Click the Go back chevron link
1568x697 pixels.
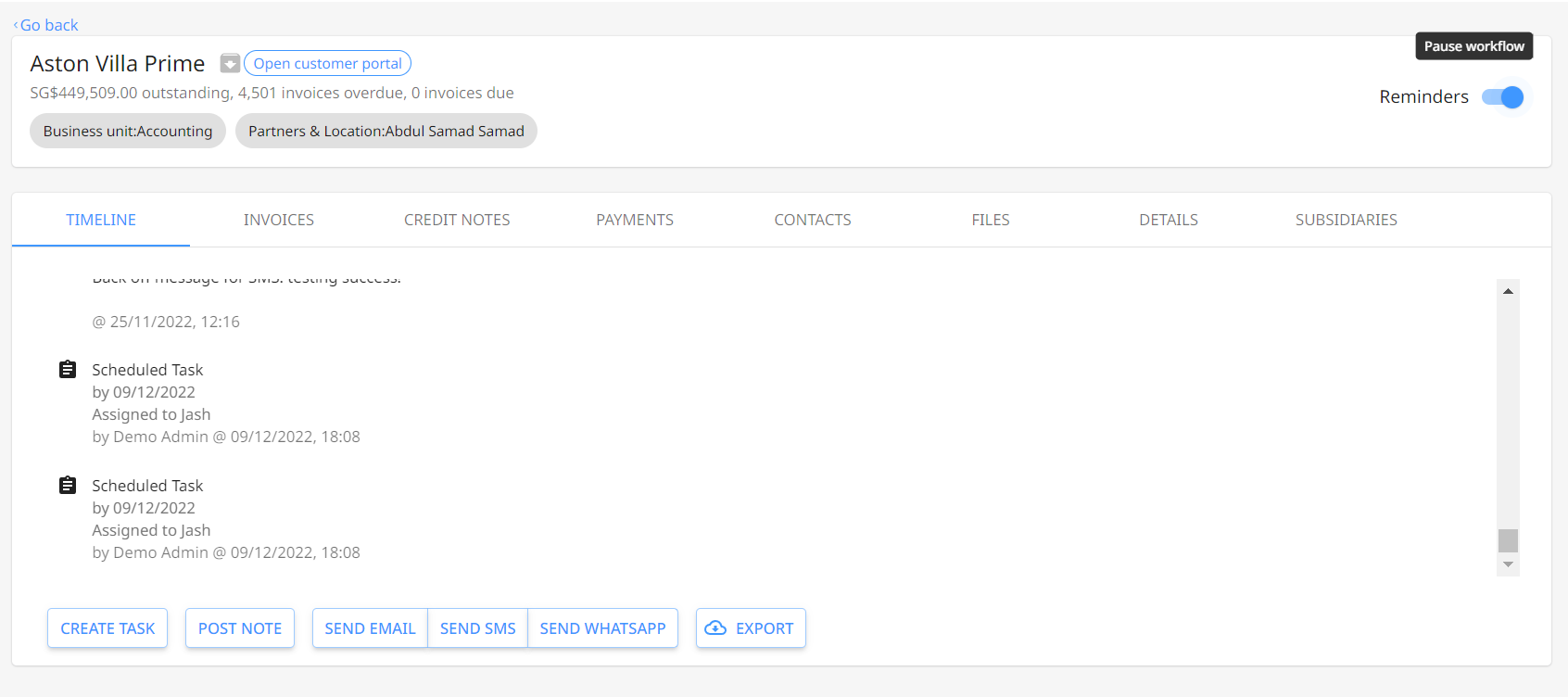(x=45, y=25)
